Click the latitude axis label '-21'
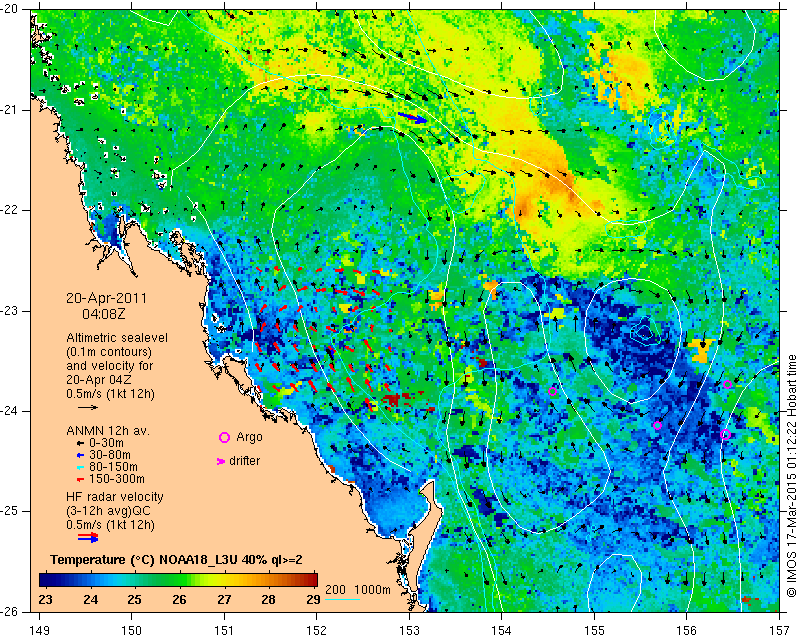The width and height of the screenshot is (800, 640). point(10,110)
